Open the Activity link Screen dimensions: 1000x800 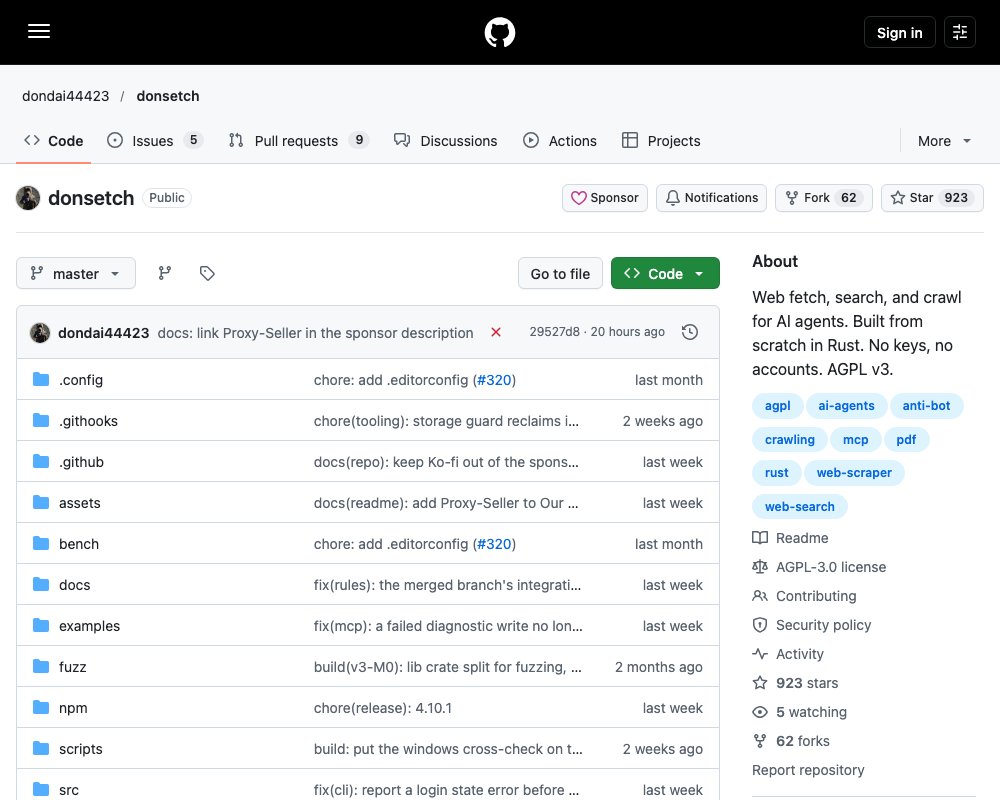[788, 654]
